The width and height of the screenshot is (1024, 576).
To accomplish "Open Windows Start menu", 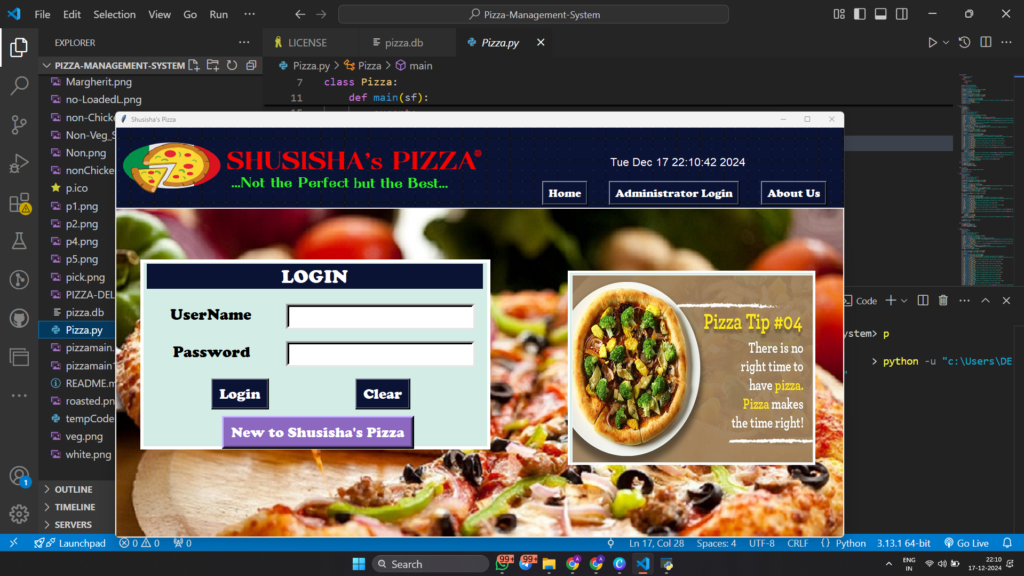I will [359, 564].
